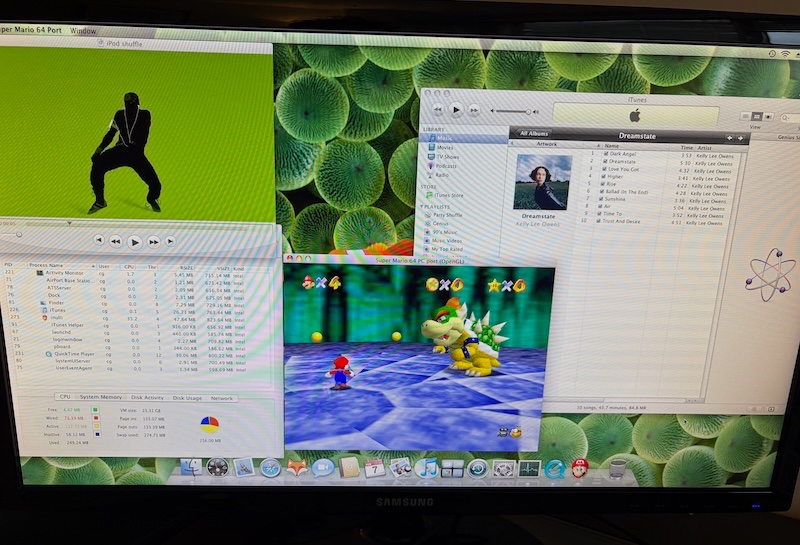Jump to QuickTime movie start
Viewport: 800px width, 545px height.
99,240
